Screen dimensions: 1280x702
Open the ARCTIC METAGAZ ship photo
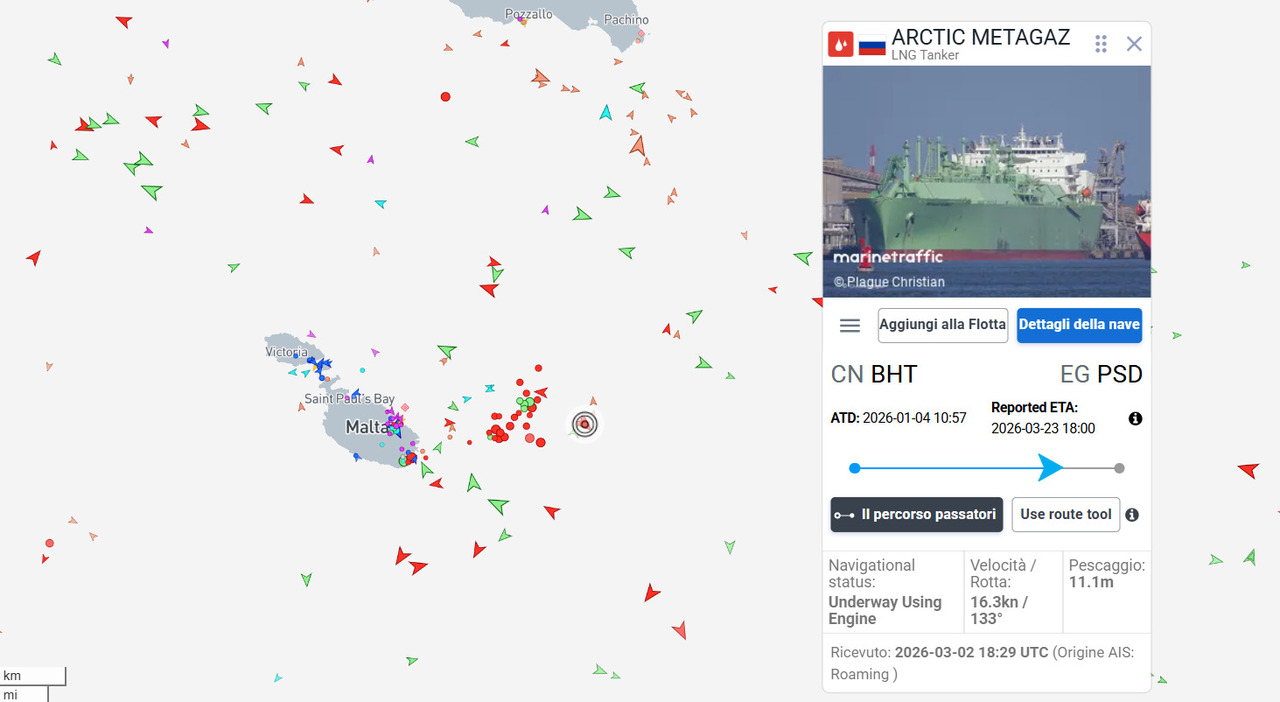click(x=986, y=181)
